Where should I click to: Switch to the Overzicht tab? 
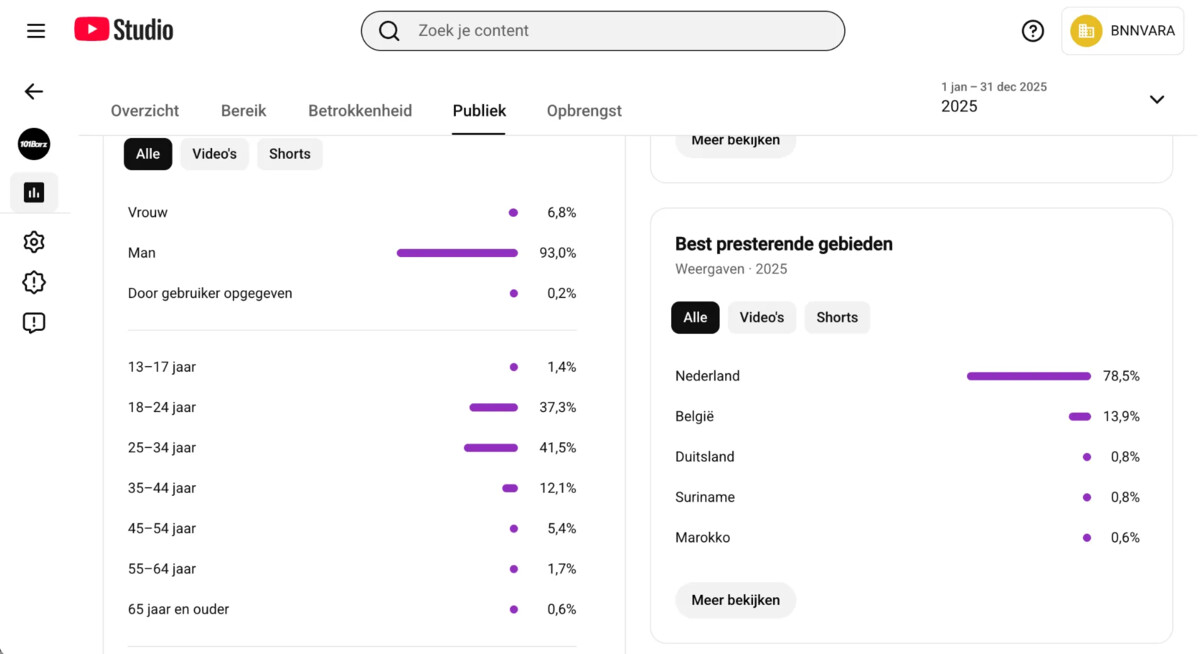pyautogui.click(x=145, y=111)
